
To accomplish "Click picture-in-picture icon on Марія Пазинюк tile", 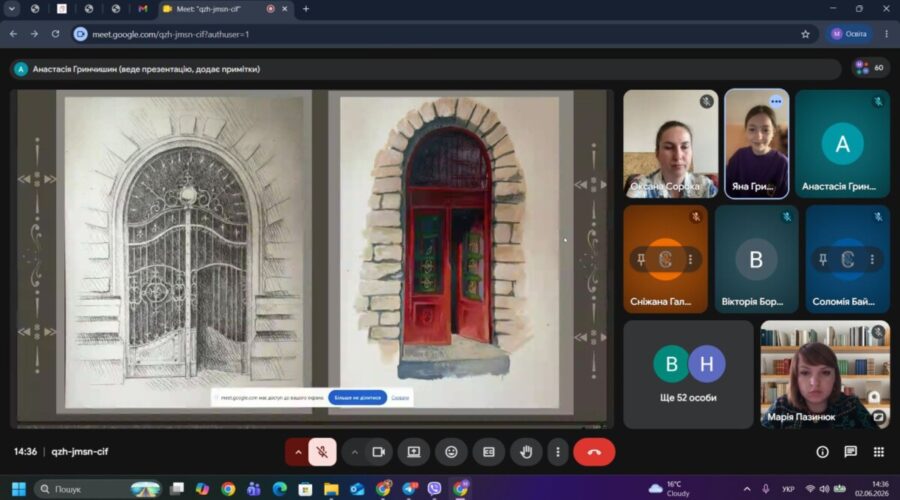I will point(879,417).
